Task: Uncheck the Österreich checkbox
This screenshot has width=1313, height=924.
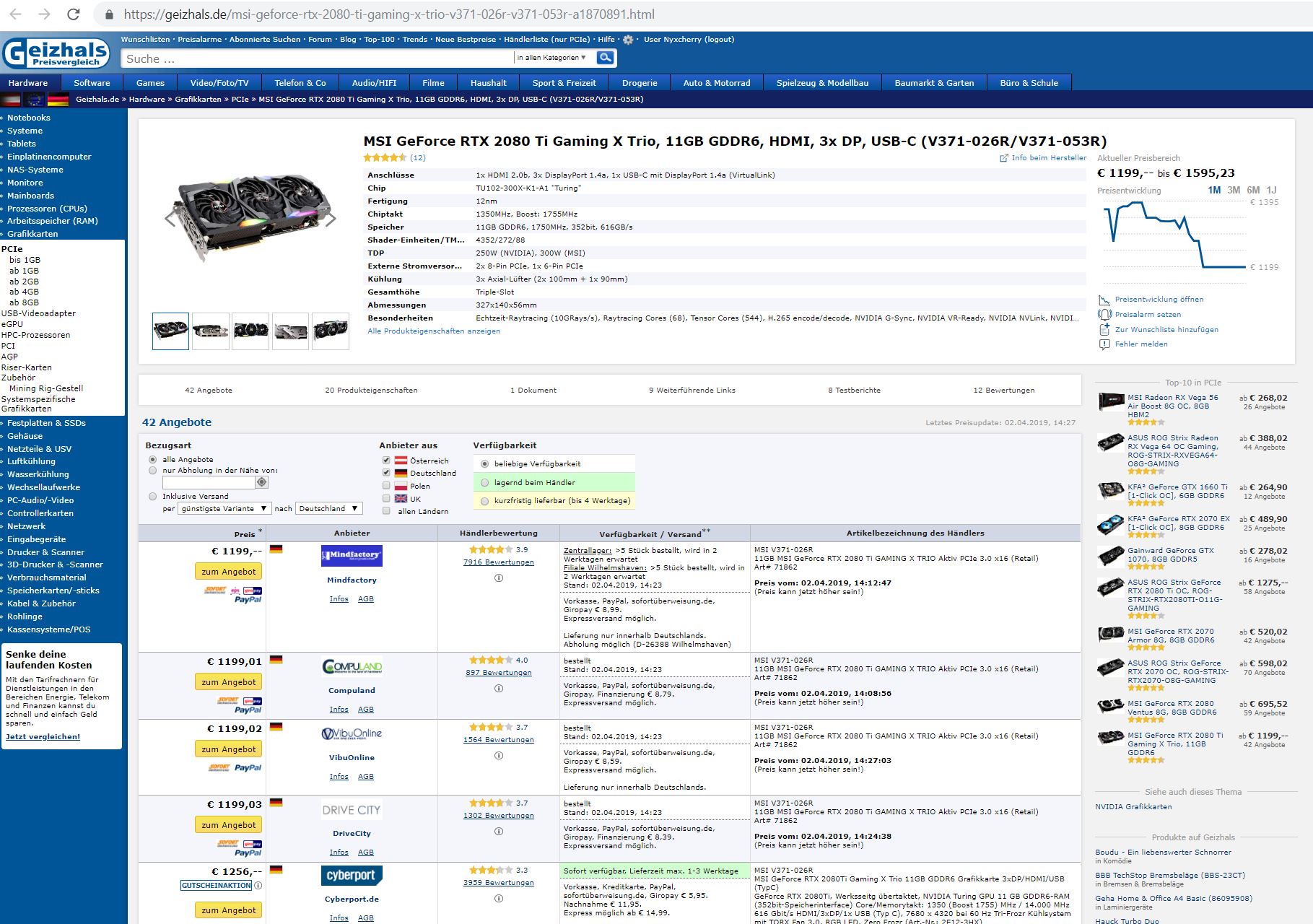Action: [x=386, y=461]
